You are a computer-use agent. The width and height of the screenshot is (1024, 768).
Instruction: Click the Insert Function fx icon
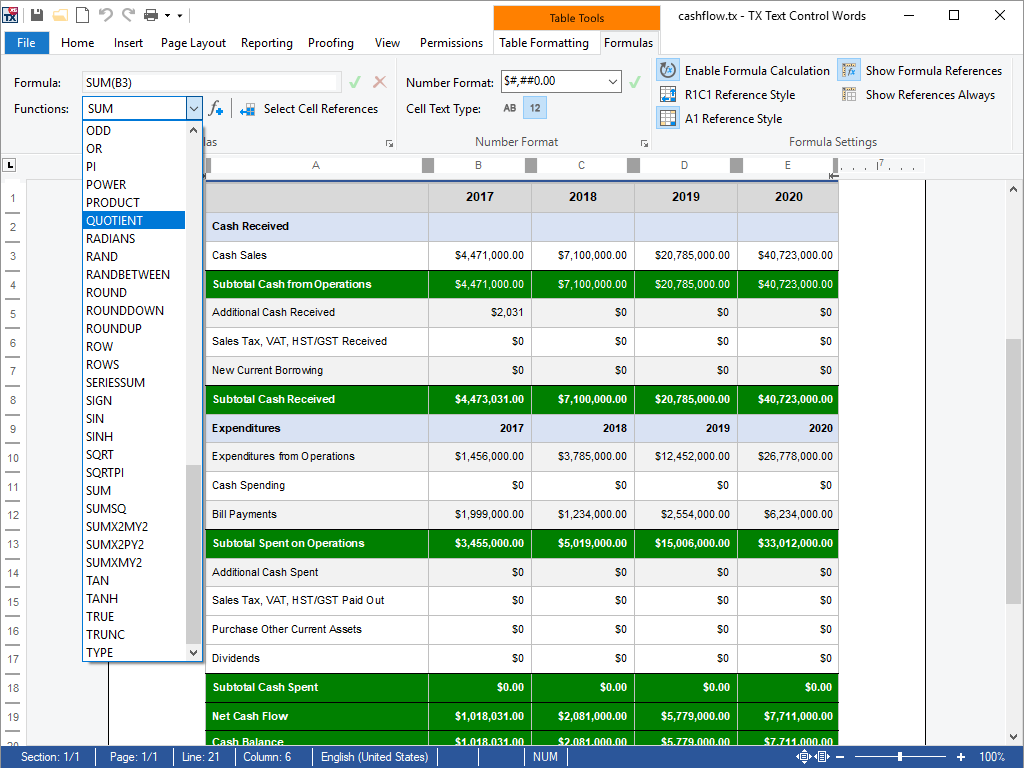(215, 108)
